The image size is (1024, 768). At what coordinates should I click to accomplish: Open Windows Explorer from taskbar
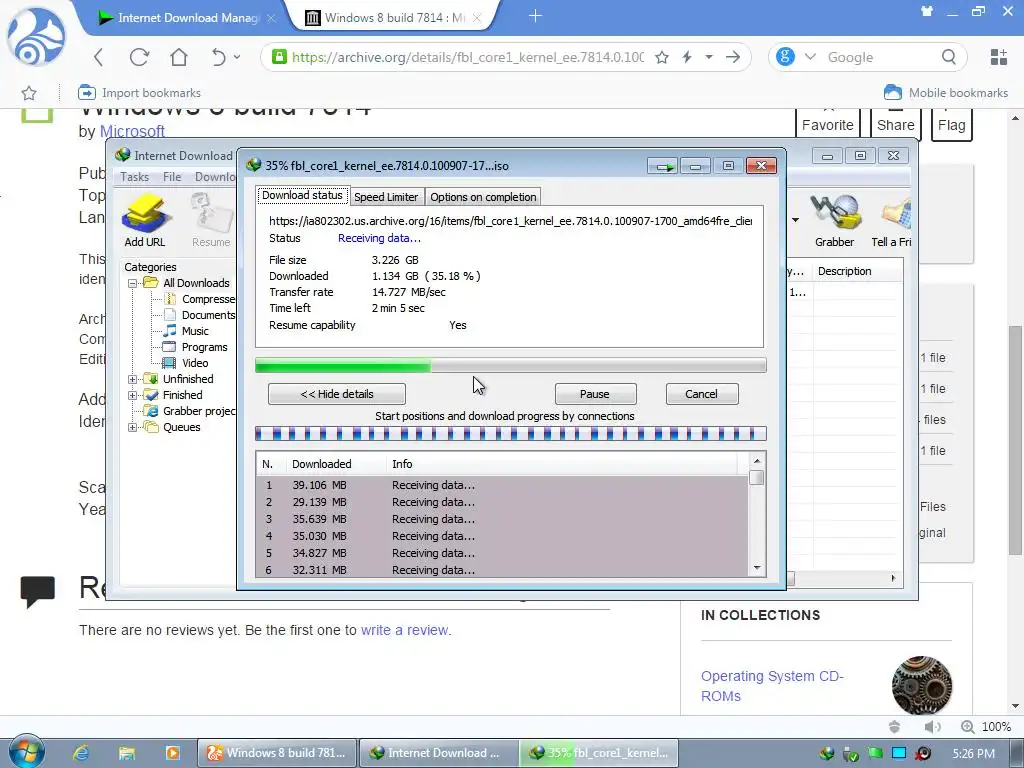coord(127,753)
